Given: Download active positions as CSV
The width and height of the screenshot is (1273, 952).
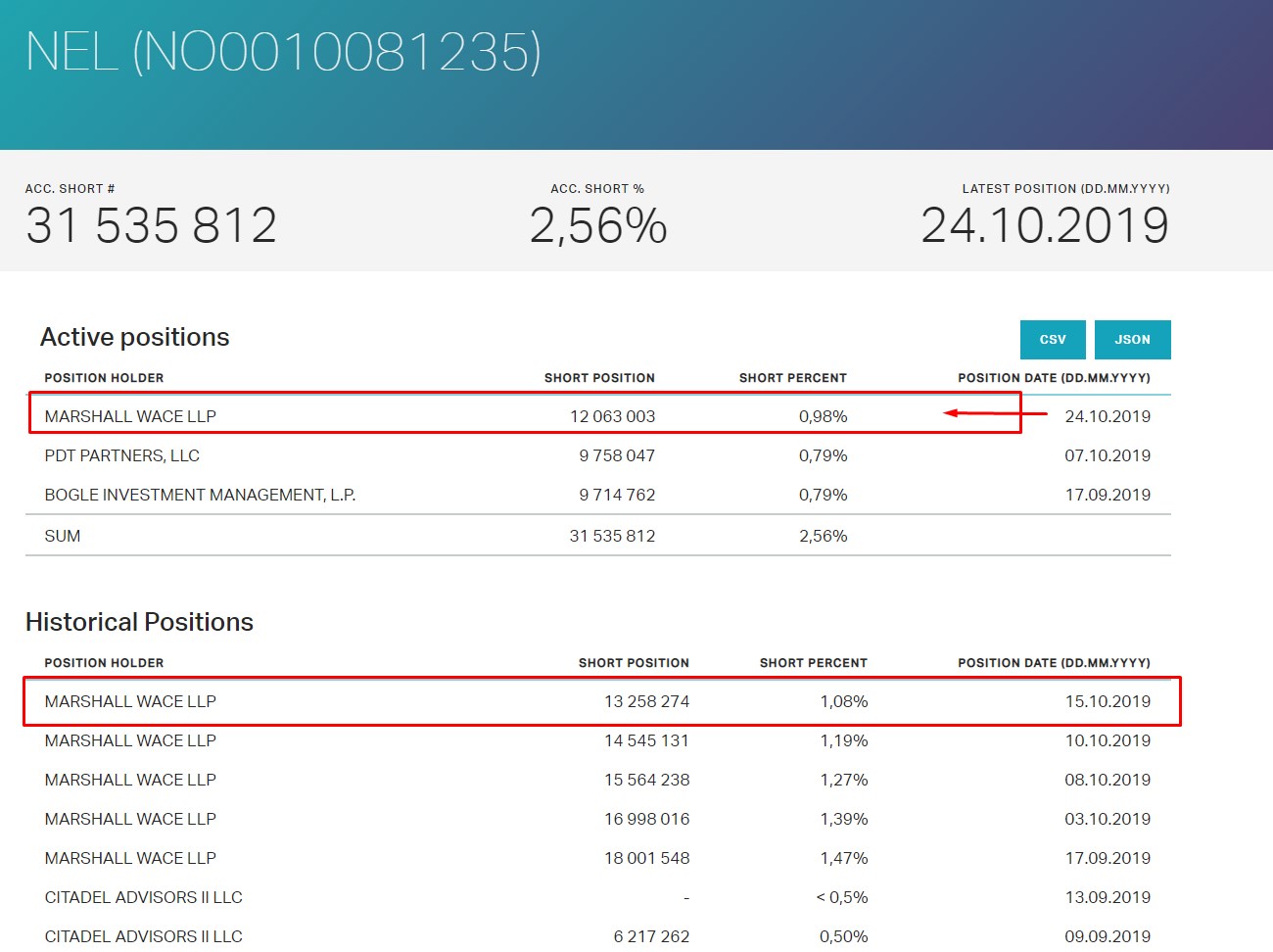Looking at the screenshot, I should click(x=1053, y=340).
